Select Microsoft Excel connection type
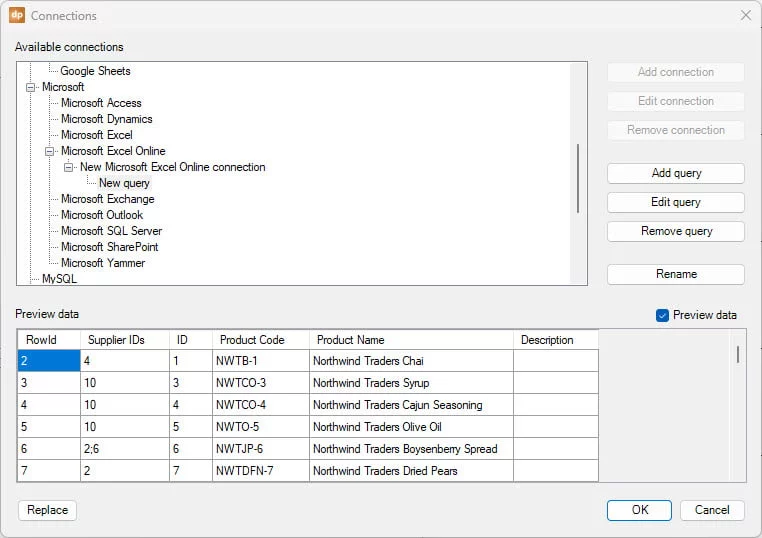 pos(97,135)
